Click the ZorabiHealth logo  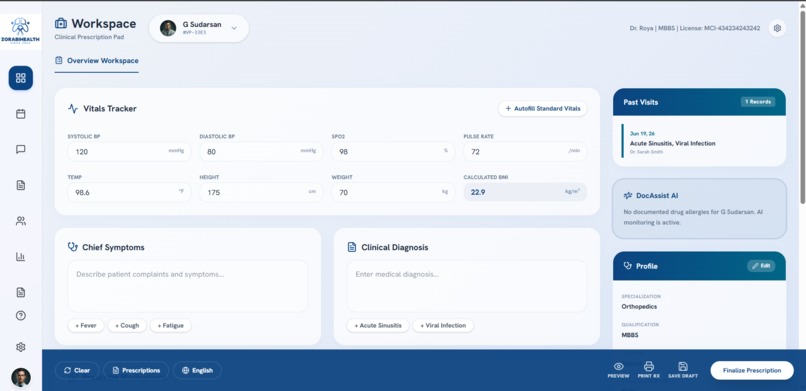click(x=21, y=31)
